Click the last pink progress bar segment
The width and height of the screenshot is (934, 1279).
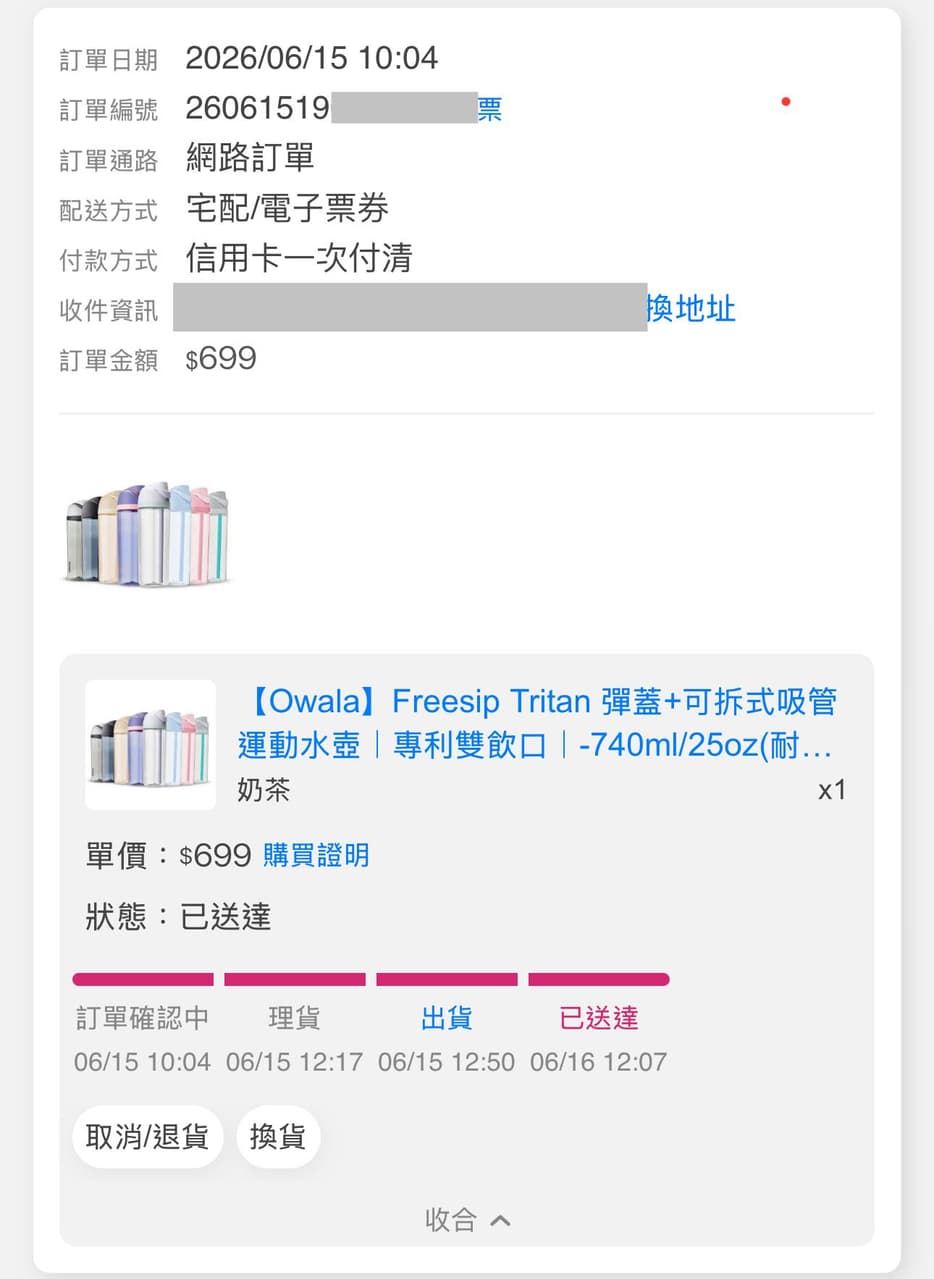coord(599,979)
